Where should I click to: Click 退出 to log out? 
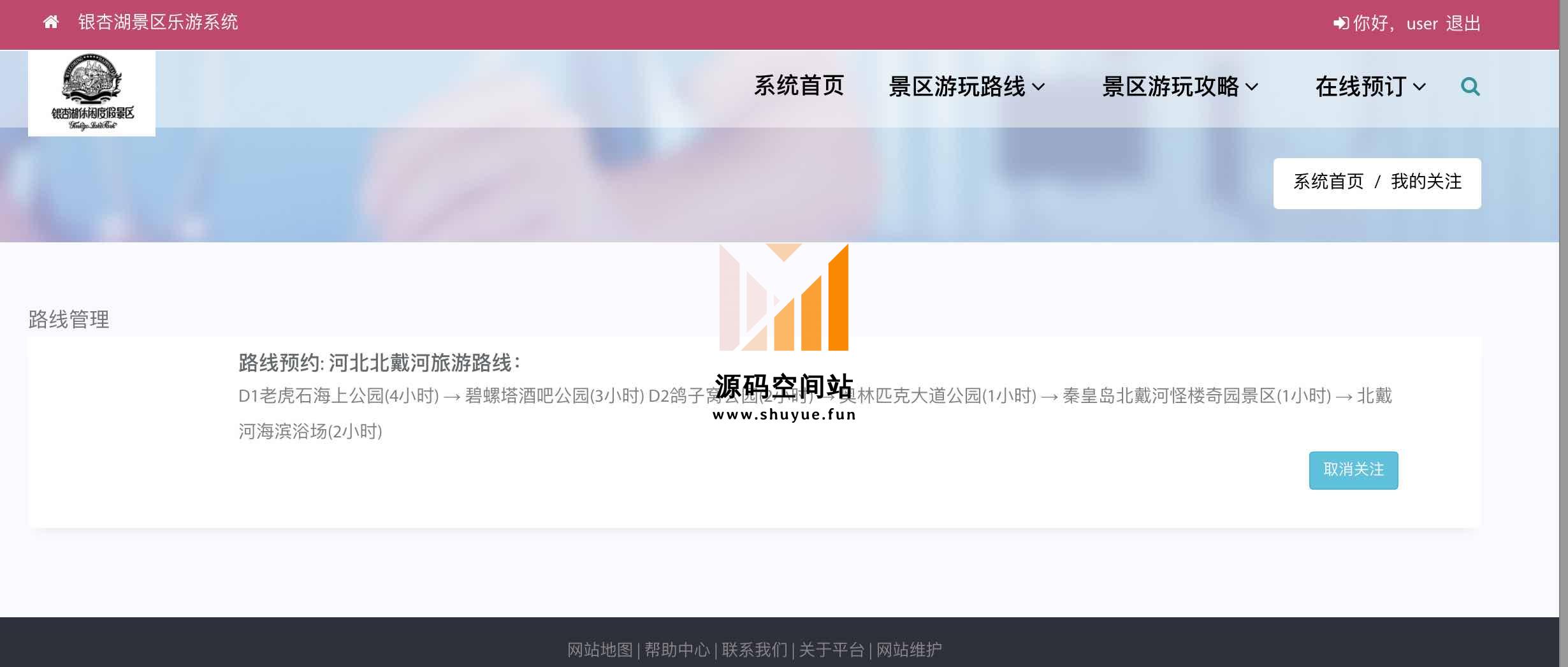pos(1463,24)
